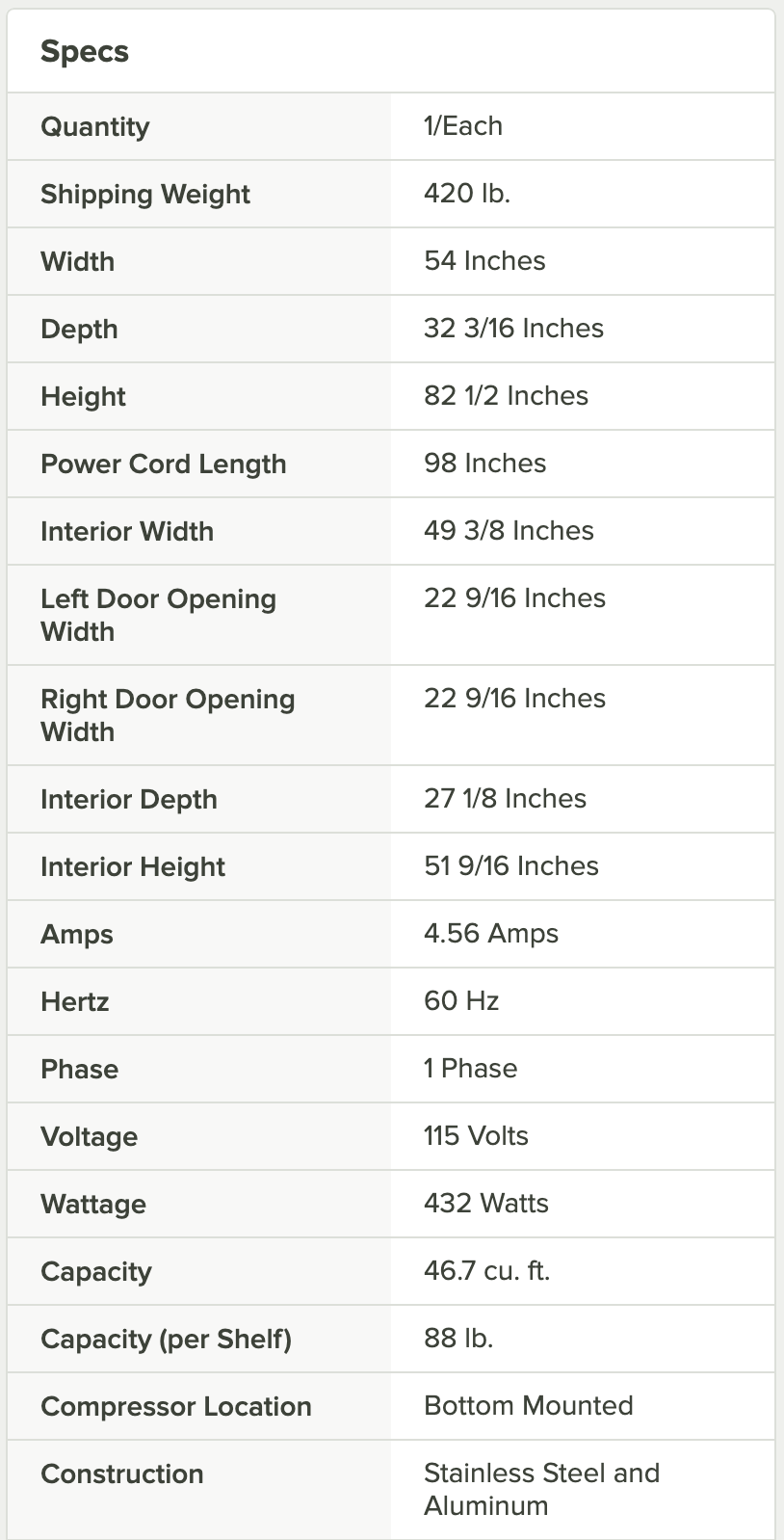This screenshot has height=1540, width=784.
Task: Click the Specs heading
Action: coord(85,52)
